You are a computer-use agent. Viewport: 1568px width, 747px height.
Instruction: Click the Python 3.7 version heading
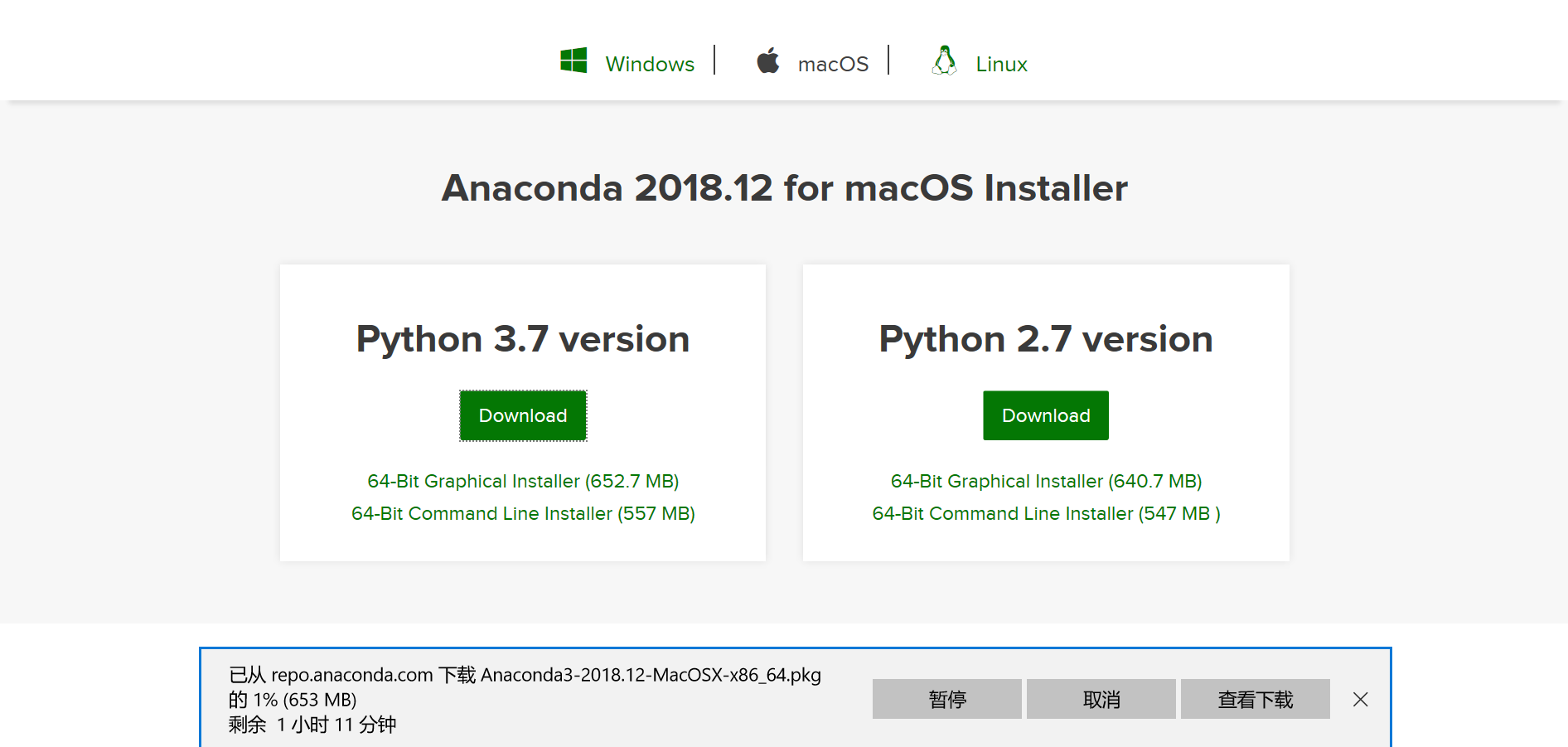pos(523,339)
